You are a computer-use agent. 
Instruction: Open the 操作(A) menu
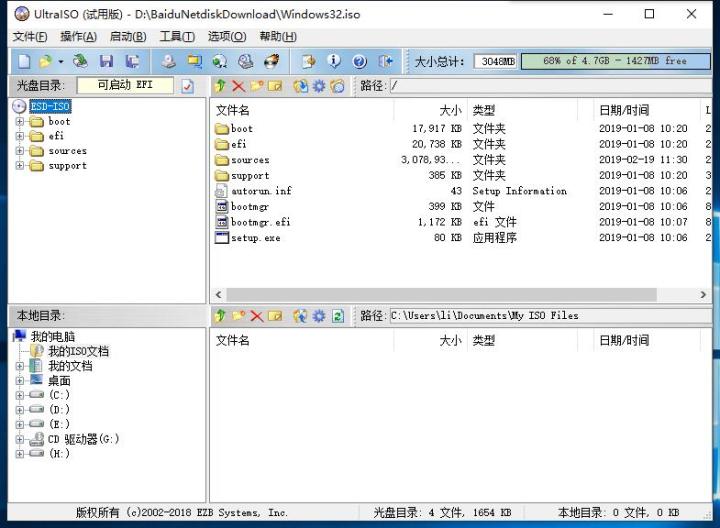click(x=79, y=36)
